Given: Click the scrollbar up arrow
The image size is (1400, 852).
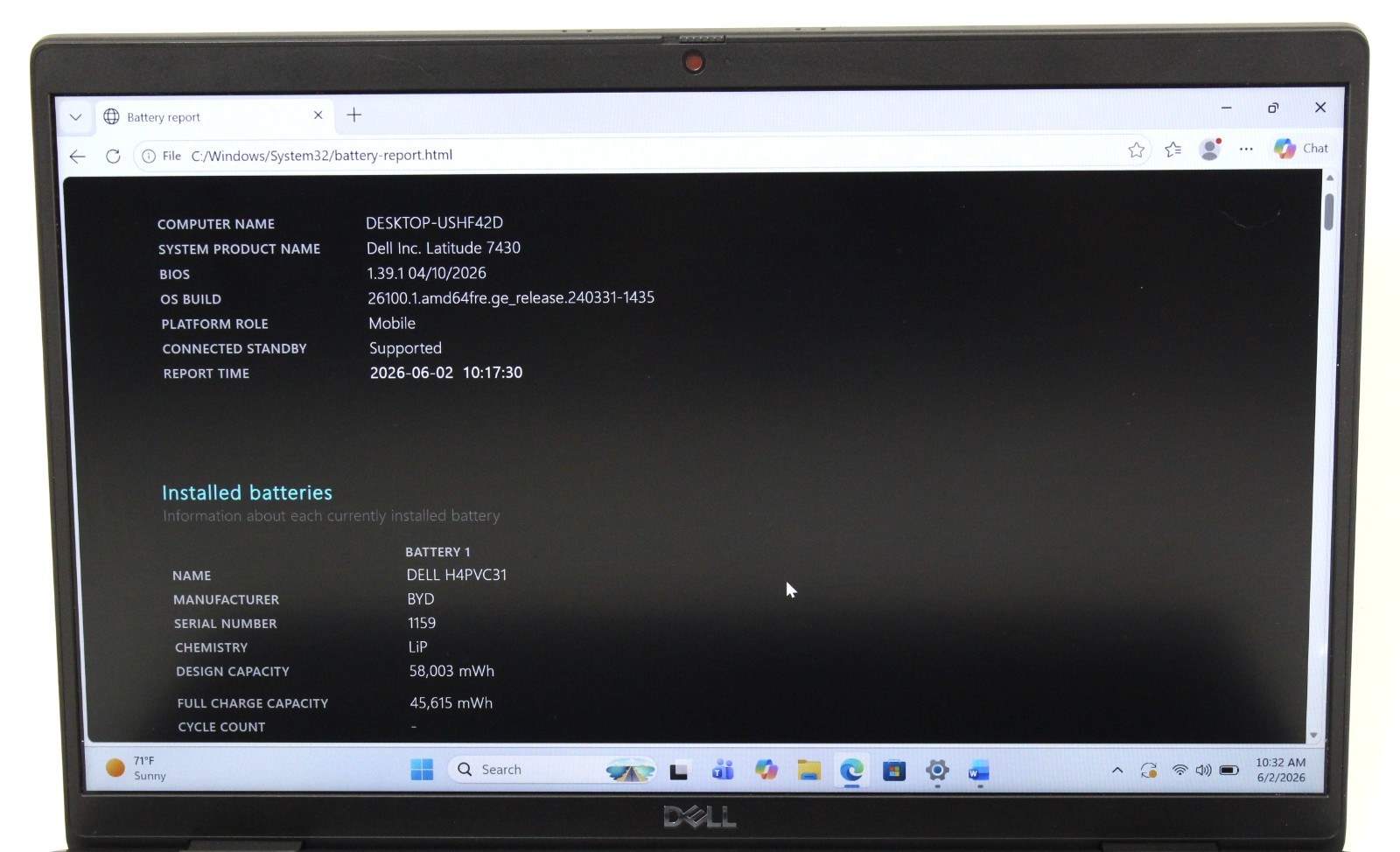Looking at the screenshot, I should (x=1330, y=178).
